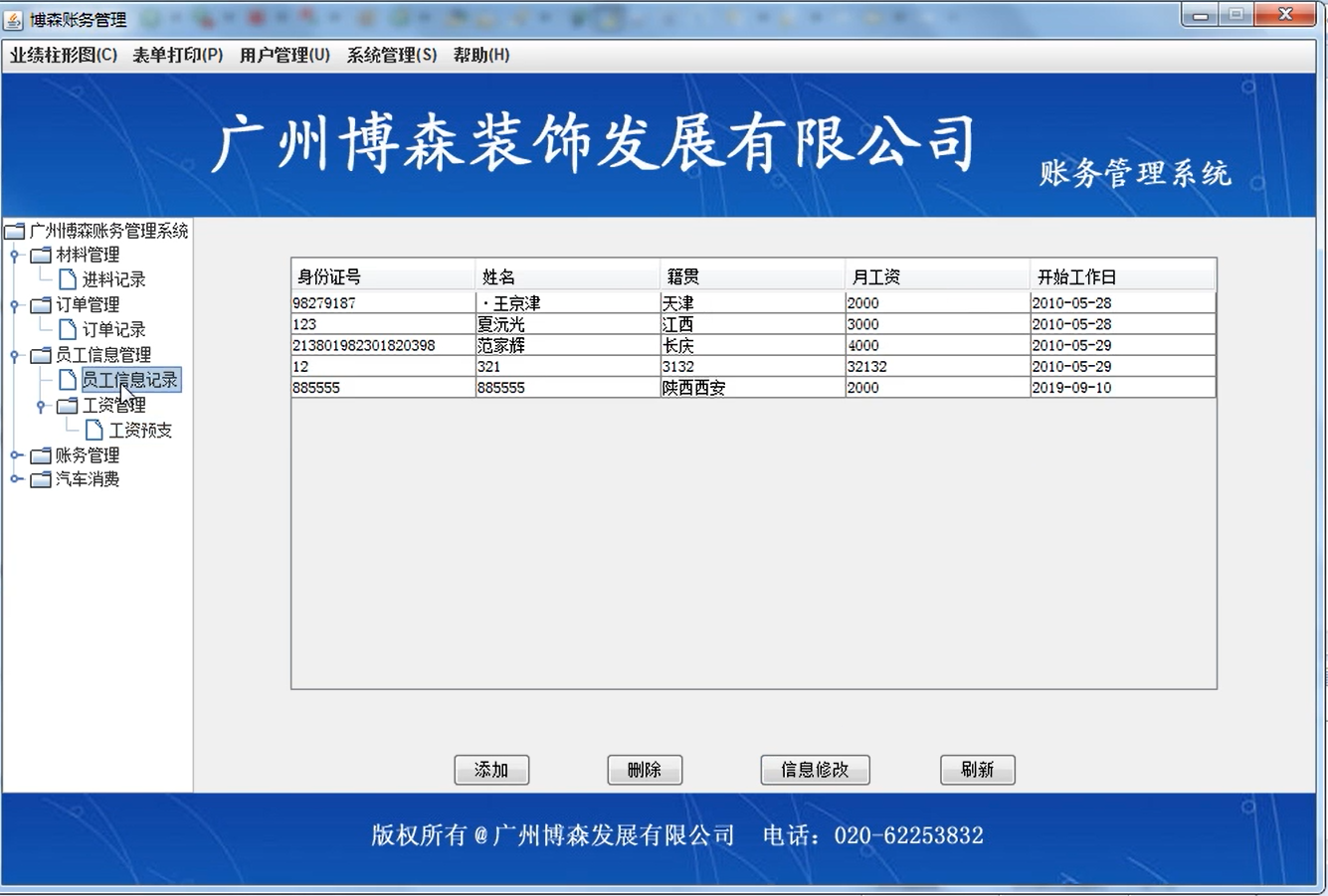The height and width of the screenshot is (896, 1328).
Task: Open the 表单打印(P) menu
Action: (x=178, y=56)
